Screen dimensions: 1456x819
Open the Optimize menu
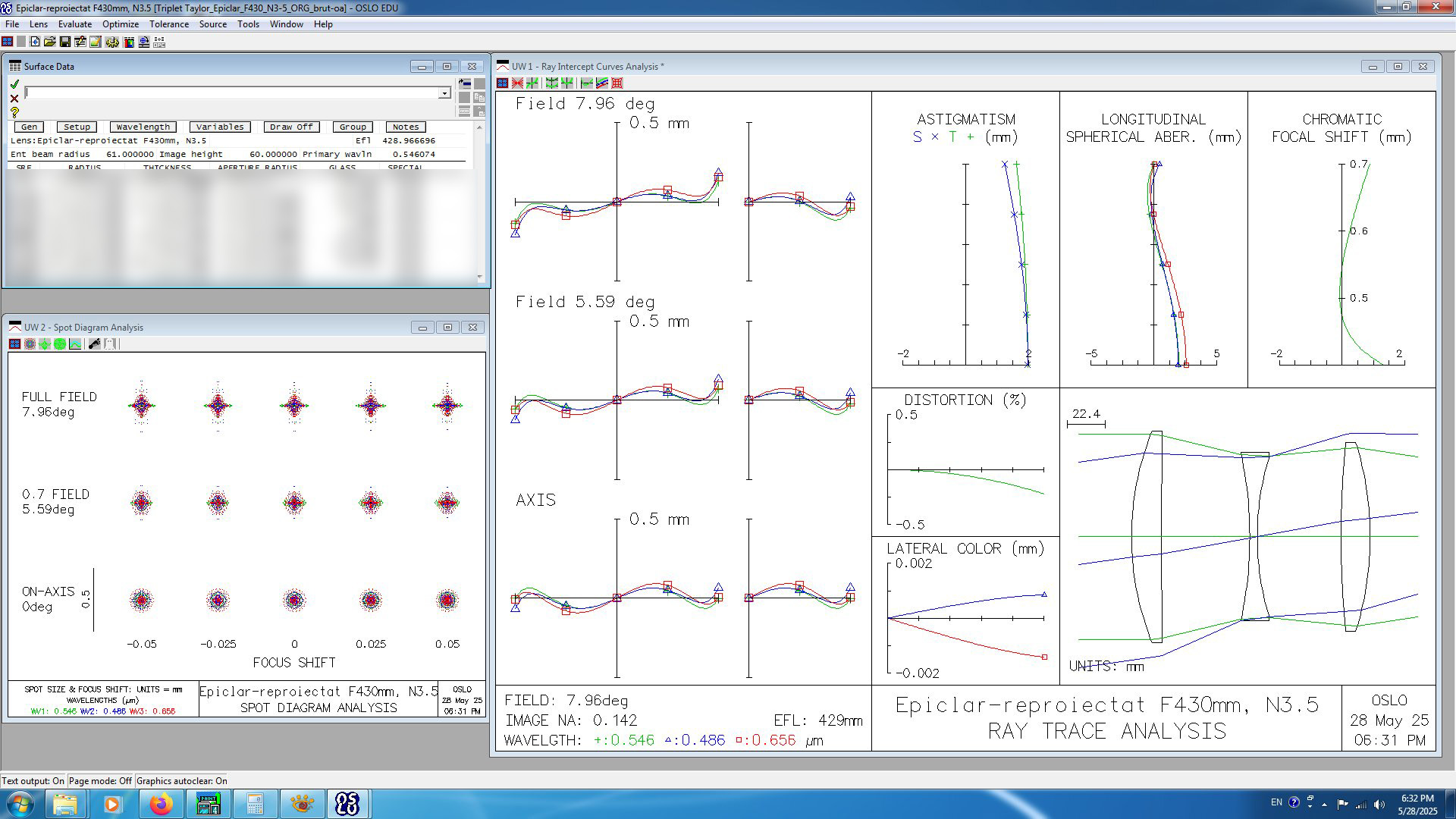click(121, 24)
